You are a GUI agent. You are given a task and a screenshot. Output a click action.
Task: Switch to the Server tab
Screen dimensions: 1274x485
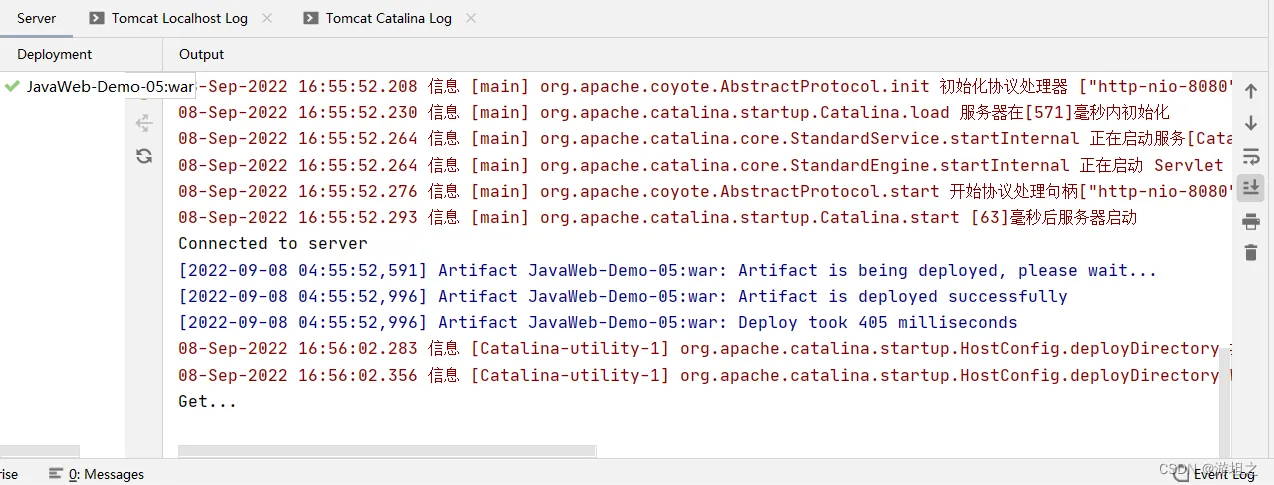pyautogui.click(x=36, y=18)
